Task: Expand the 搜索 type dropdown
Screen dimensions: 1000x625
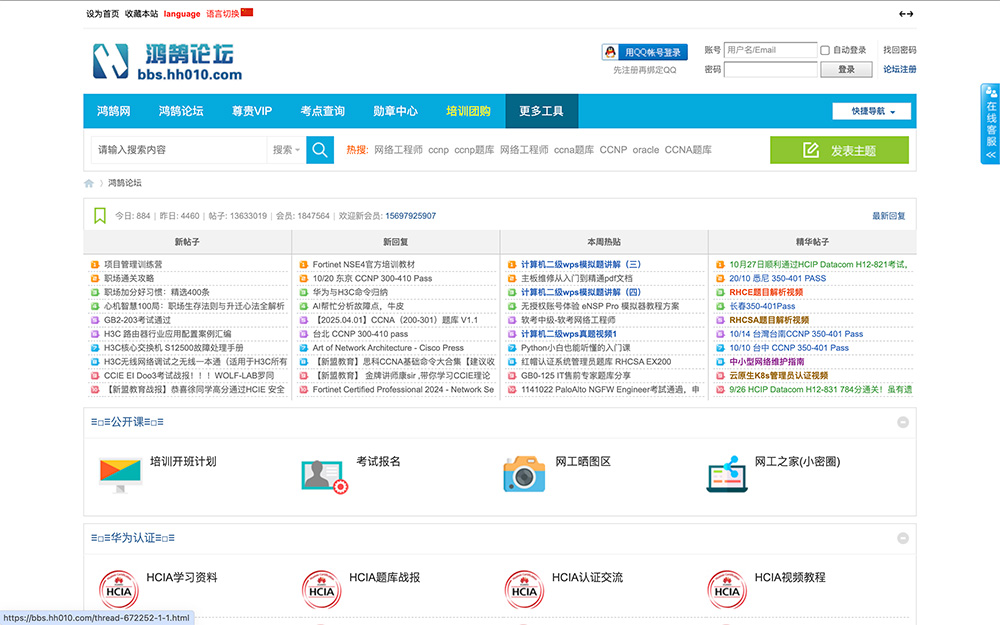Action: [x=286, y=150]
